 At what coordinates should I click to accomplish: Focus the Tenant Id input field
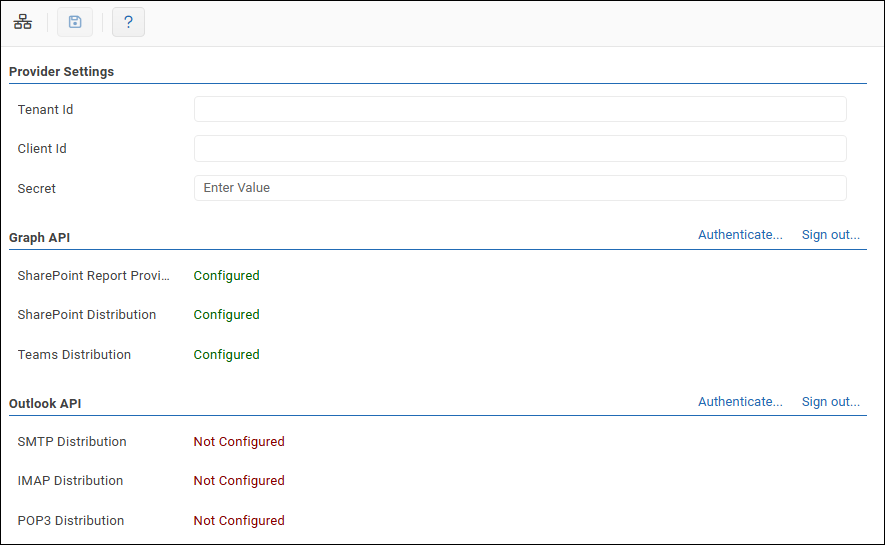520,109
